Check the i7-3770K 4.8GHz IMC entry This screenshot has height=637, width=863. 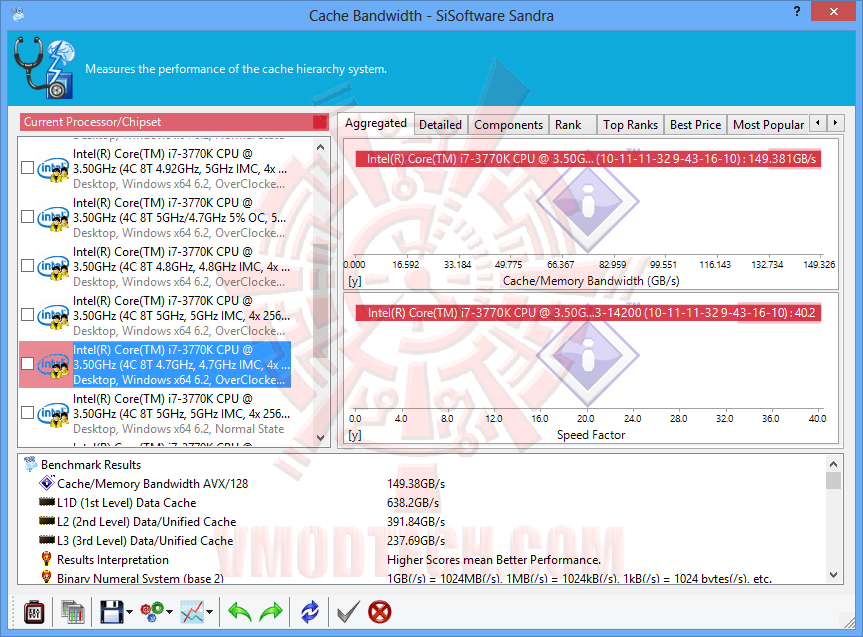[x=27, y=265]
